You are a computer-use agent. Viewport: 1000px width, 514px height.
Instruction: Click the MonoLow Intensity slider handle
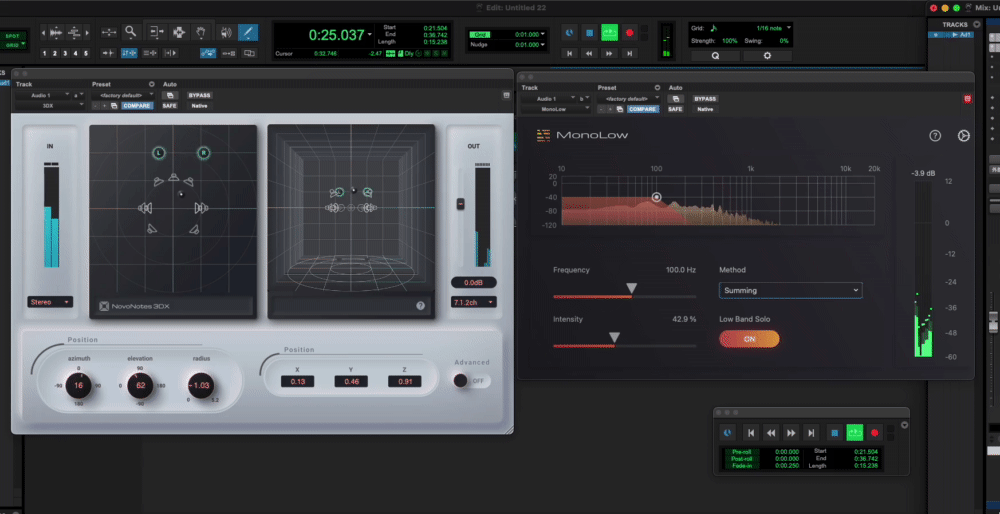click(614, 337)
